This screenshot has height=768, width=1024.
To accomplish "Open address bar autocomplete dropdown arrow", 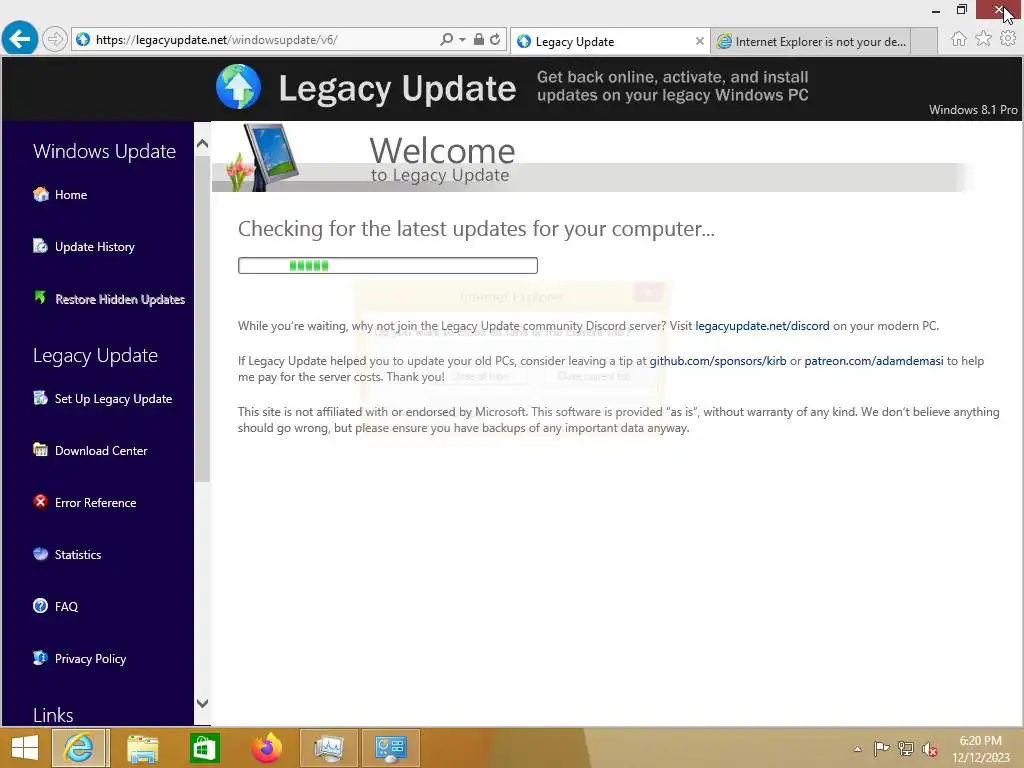I will pos(462,40).
